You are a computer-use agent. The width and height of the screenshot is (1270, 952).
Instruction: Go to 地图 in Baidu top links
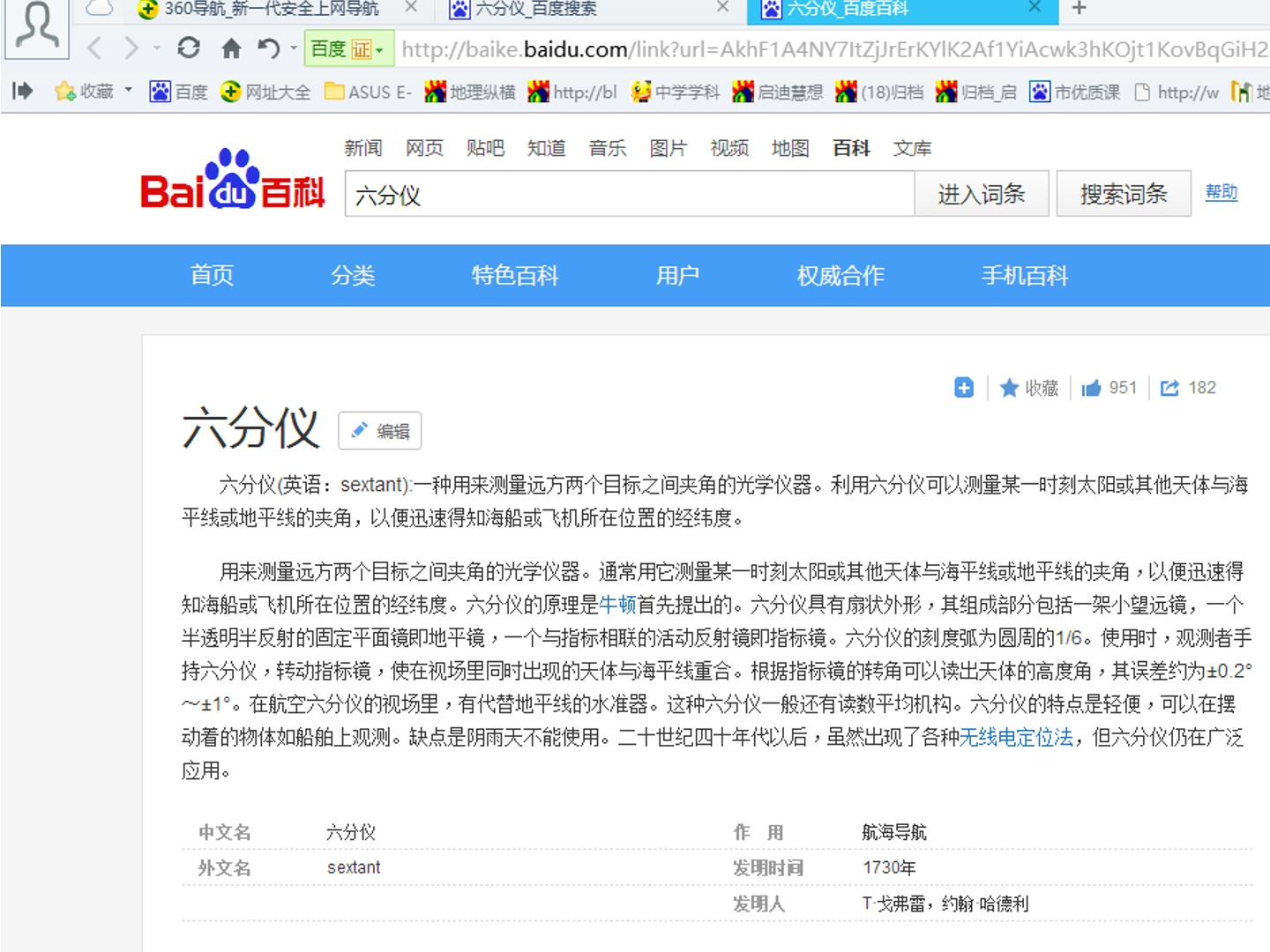click(x=790, y=148)
